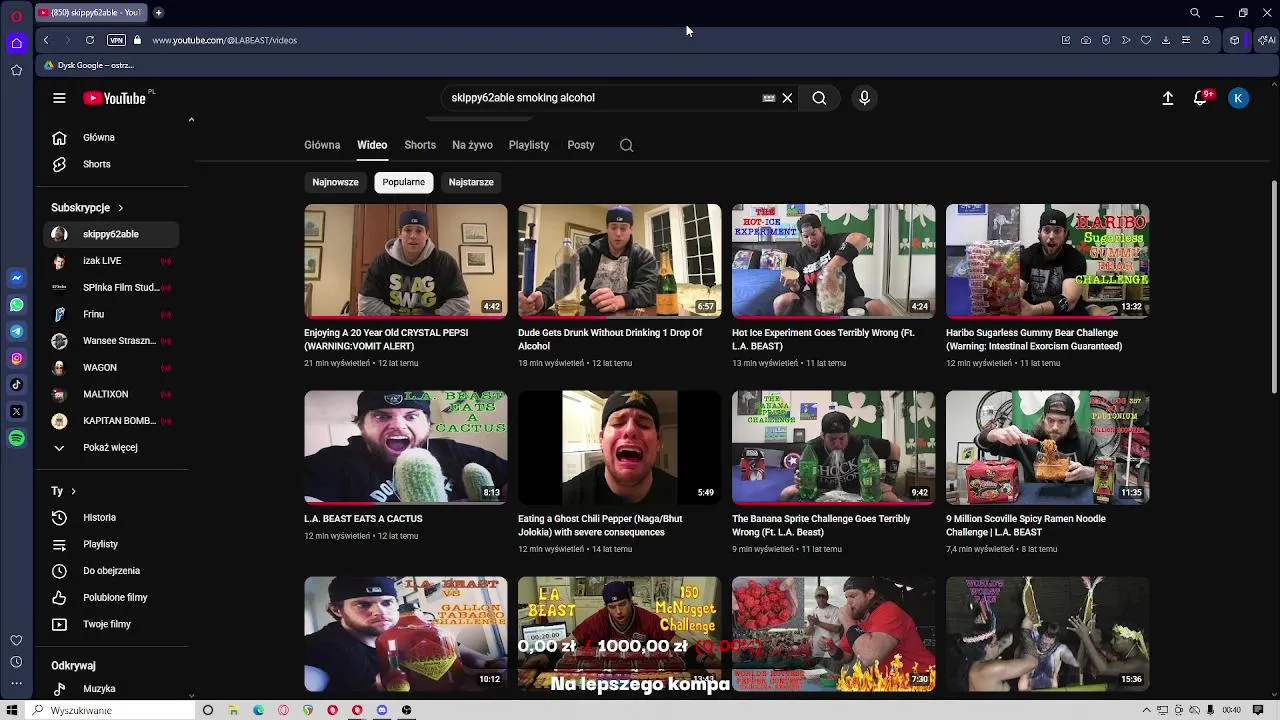Open Opera easy setup sliders icon
This screenshot has height=720, width=1280.
tap(1186, 40)
